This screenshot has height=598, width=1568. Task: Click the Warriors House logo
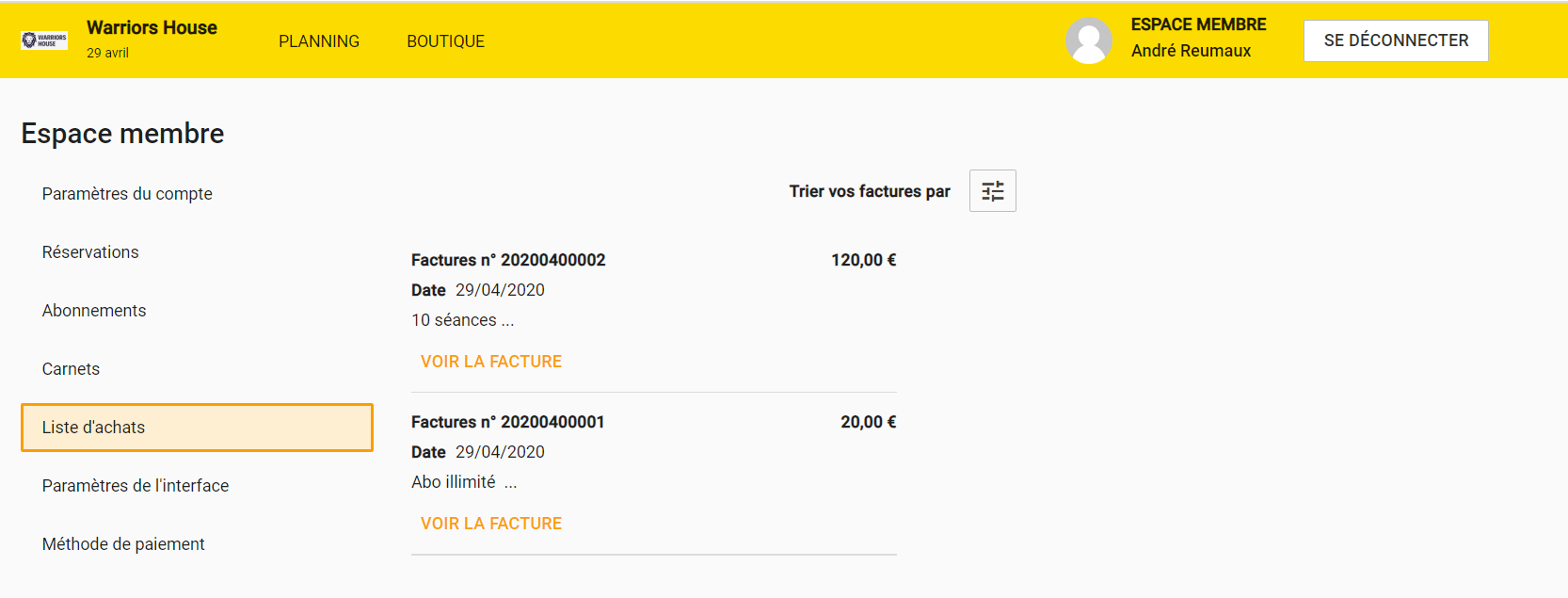pos(44,40)
